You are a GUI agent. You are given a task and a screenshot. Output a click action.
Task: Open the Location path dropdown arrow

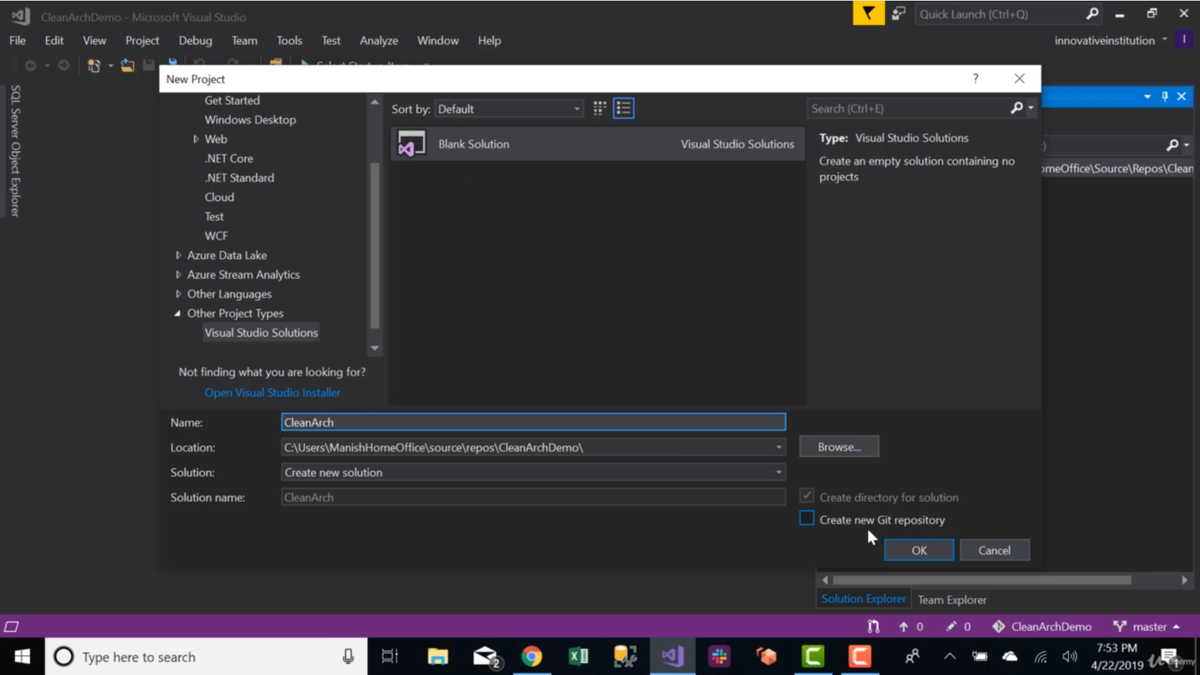tap(779, 447)
